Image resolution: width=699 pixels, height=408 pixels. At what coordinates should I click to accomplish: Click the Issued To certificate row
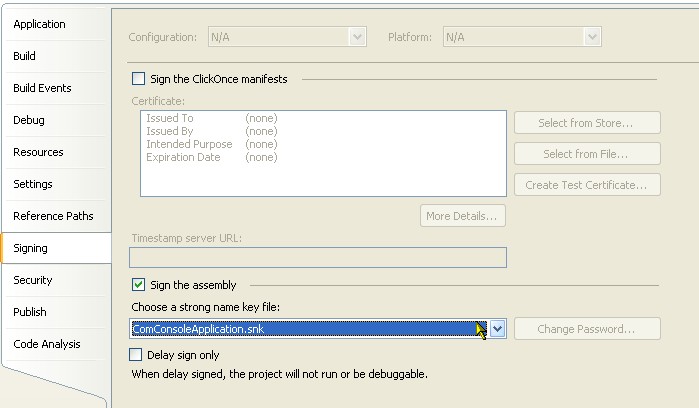pos(212,118)
